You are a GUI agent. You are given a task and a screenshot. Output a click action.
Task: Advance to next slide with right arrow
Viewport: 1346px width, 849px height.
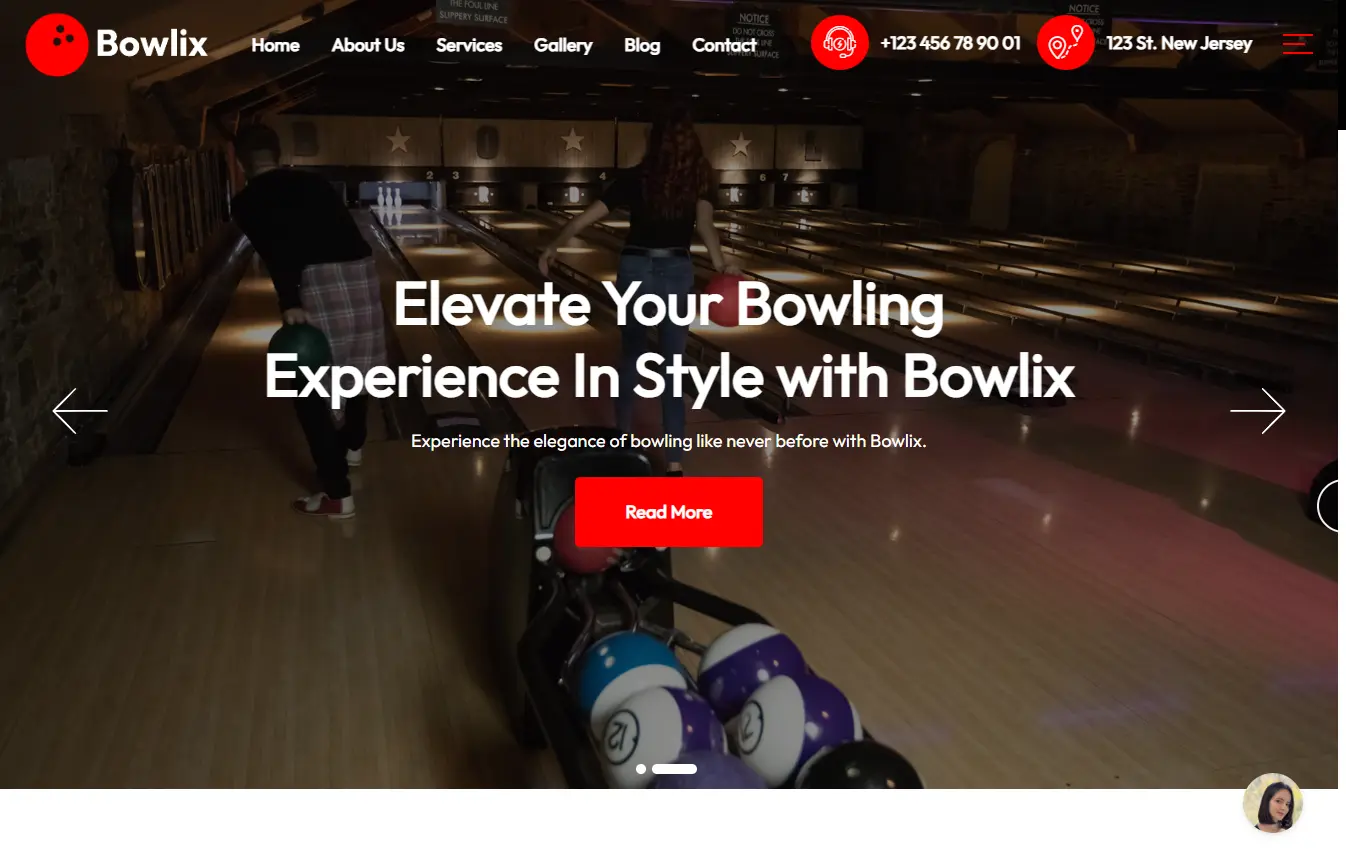coord(1258,411)
